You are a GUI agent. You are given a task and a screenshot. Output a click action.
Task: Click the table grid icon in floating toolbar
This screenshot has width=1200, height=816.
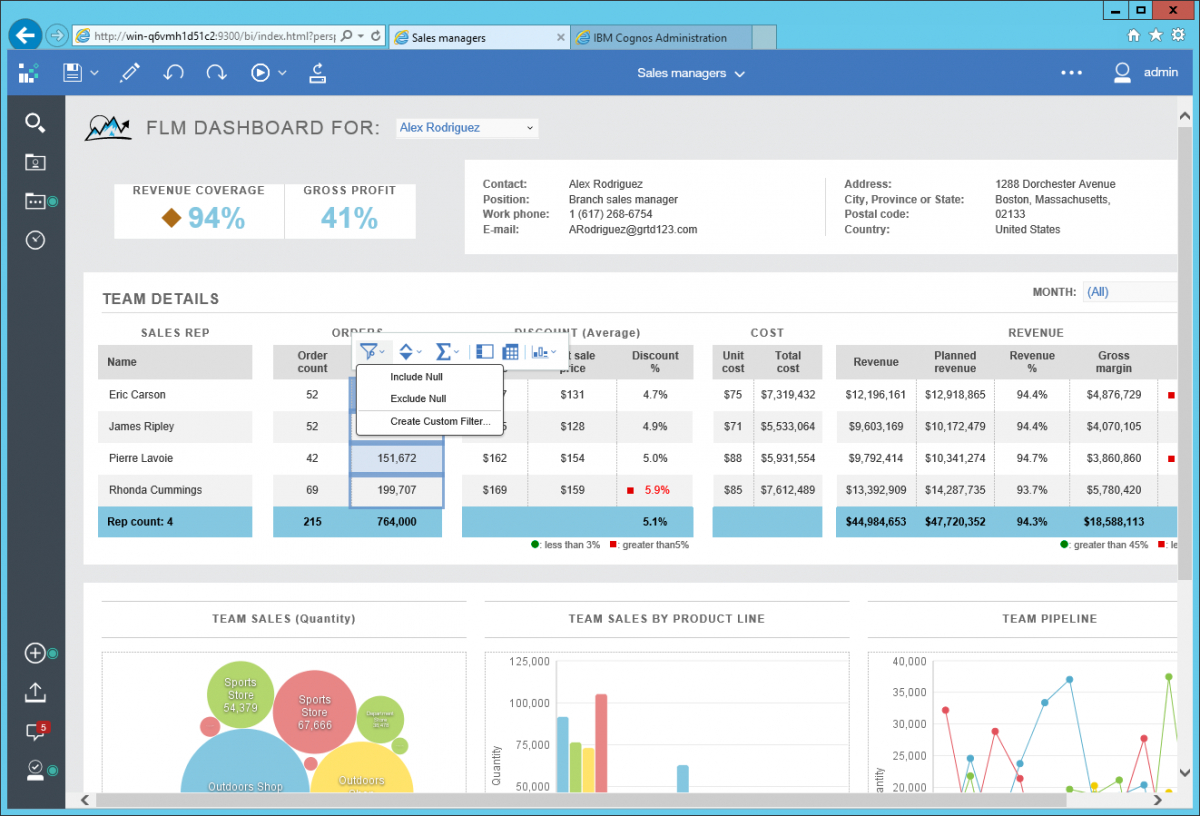(511, 352)
